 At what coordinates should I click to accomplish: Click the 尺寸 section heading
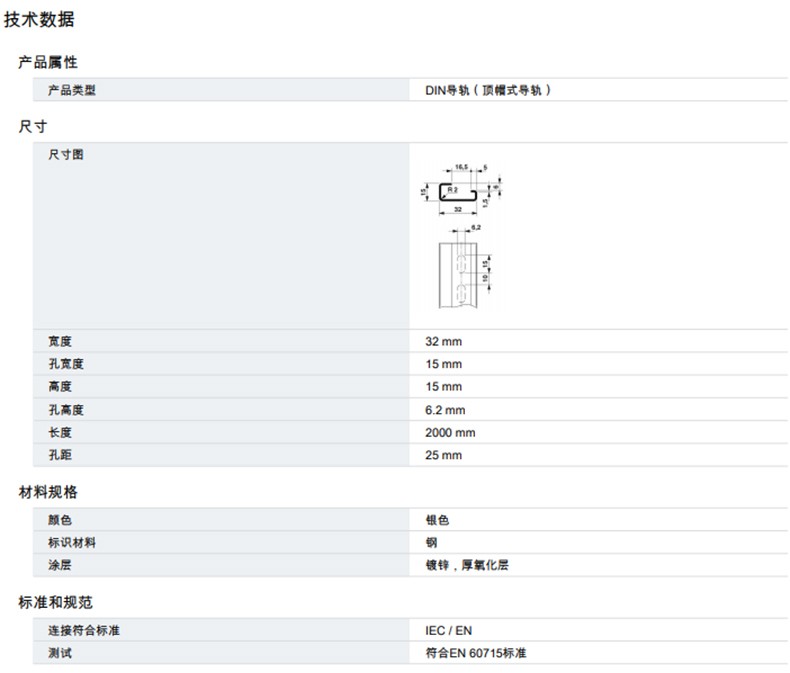[33, 127]
